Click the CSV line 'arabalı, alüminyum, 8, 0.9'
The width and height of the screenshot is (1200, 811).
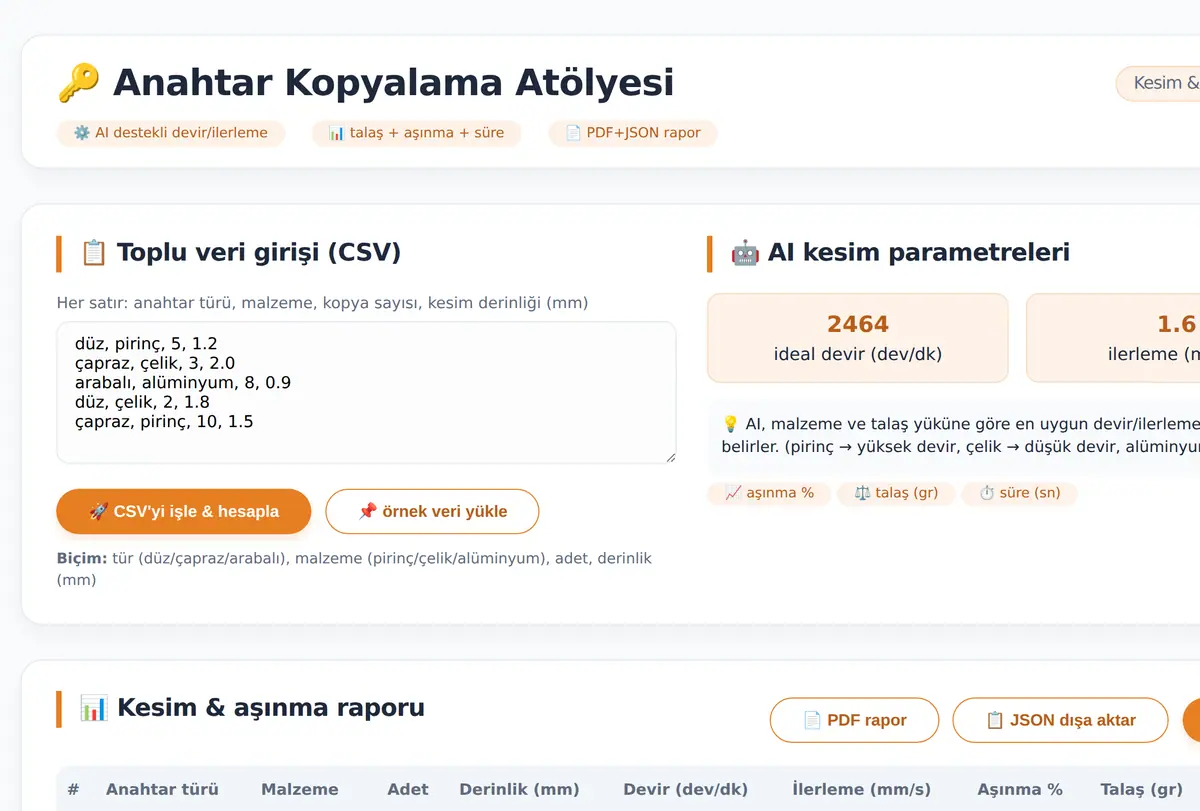[x=183, y=383]
